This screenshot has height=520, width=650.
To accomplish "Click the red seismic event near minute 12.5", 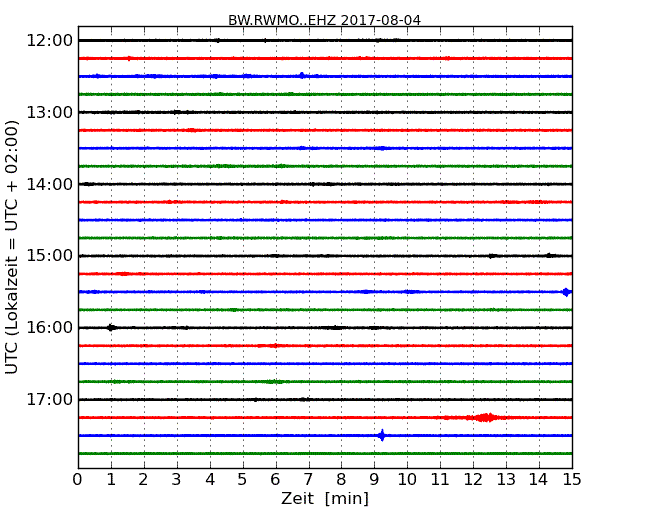I will [x=485, y=417].
